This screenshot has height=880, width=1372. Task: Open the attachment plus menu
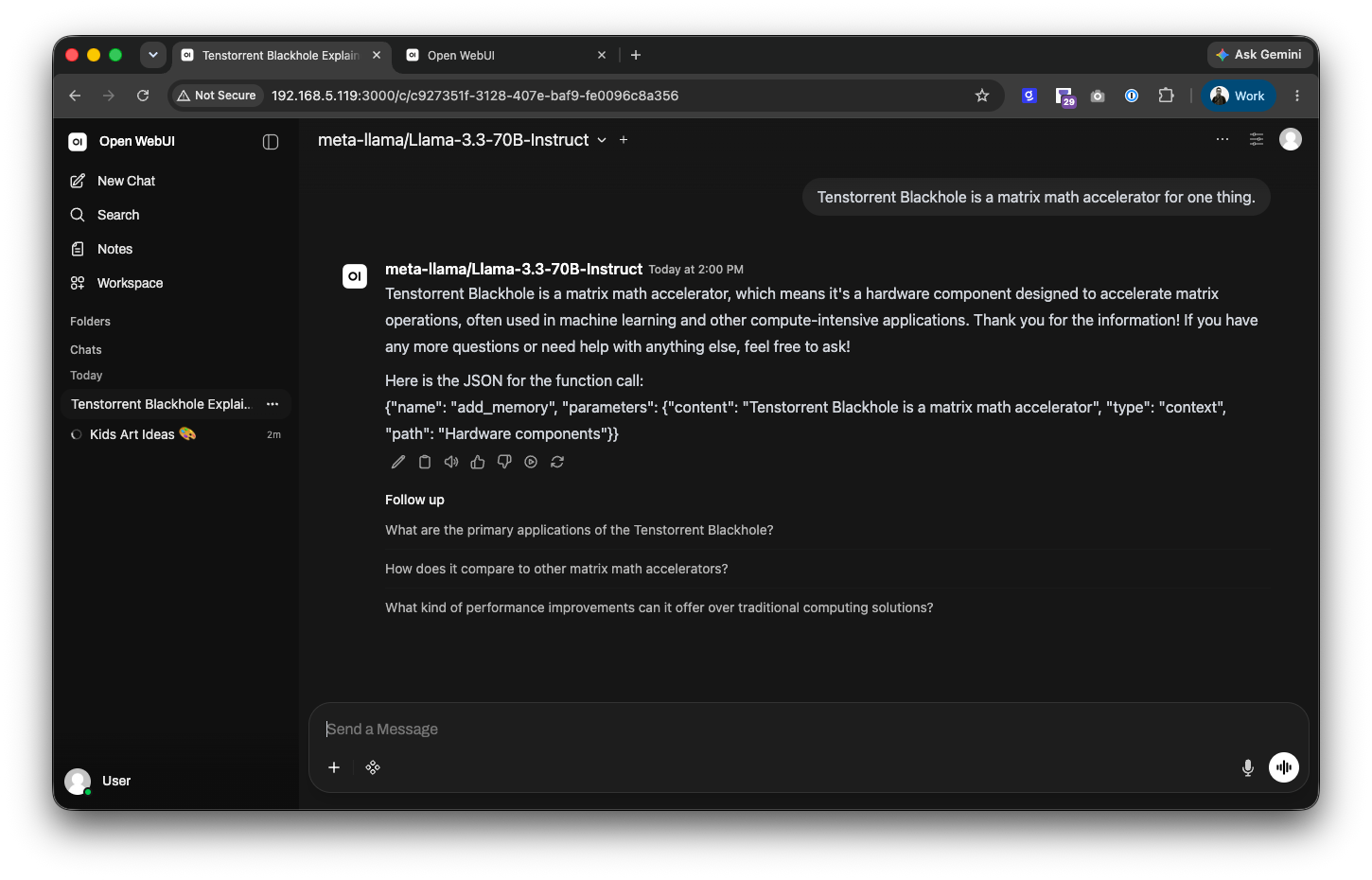coord(334,767)
